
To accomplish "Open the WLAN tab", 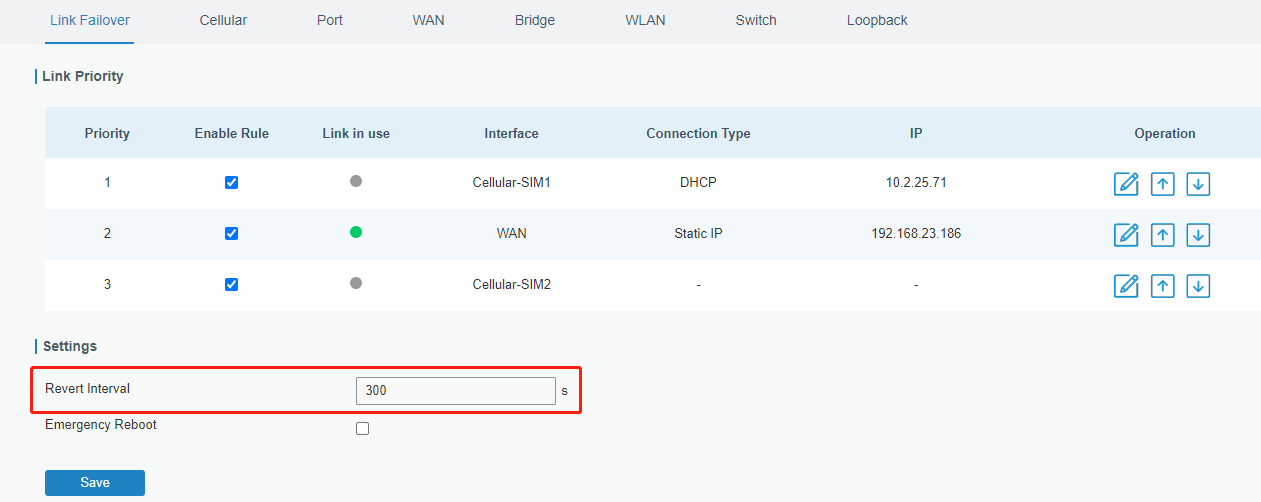I will (645, 20).
